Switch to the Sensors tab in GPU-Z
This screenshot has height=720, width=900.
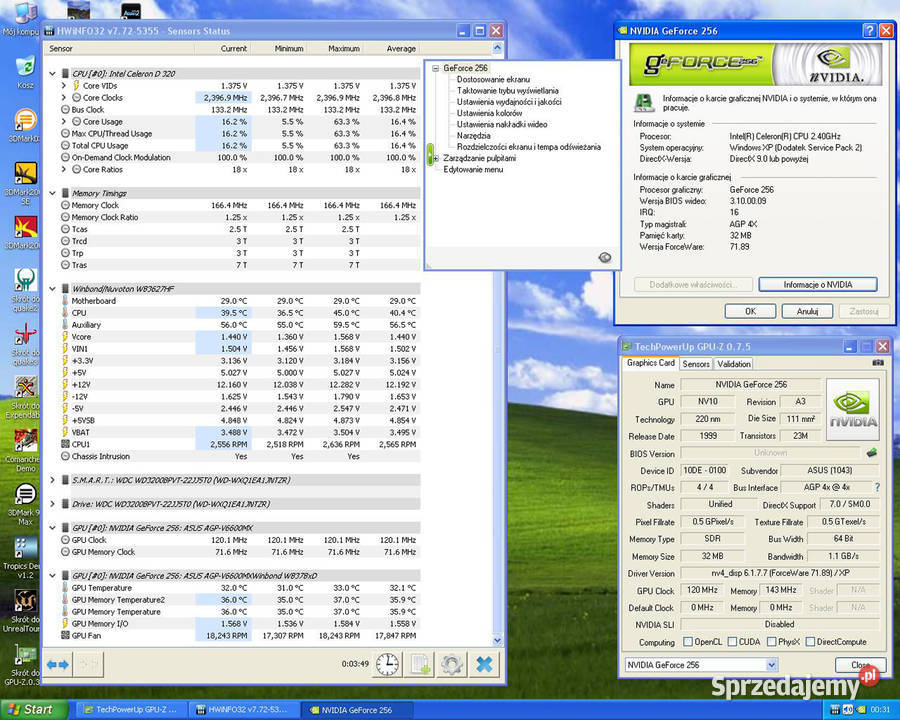(x=696, y=363)
